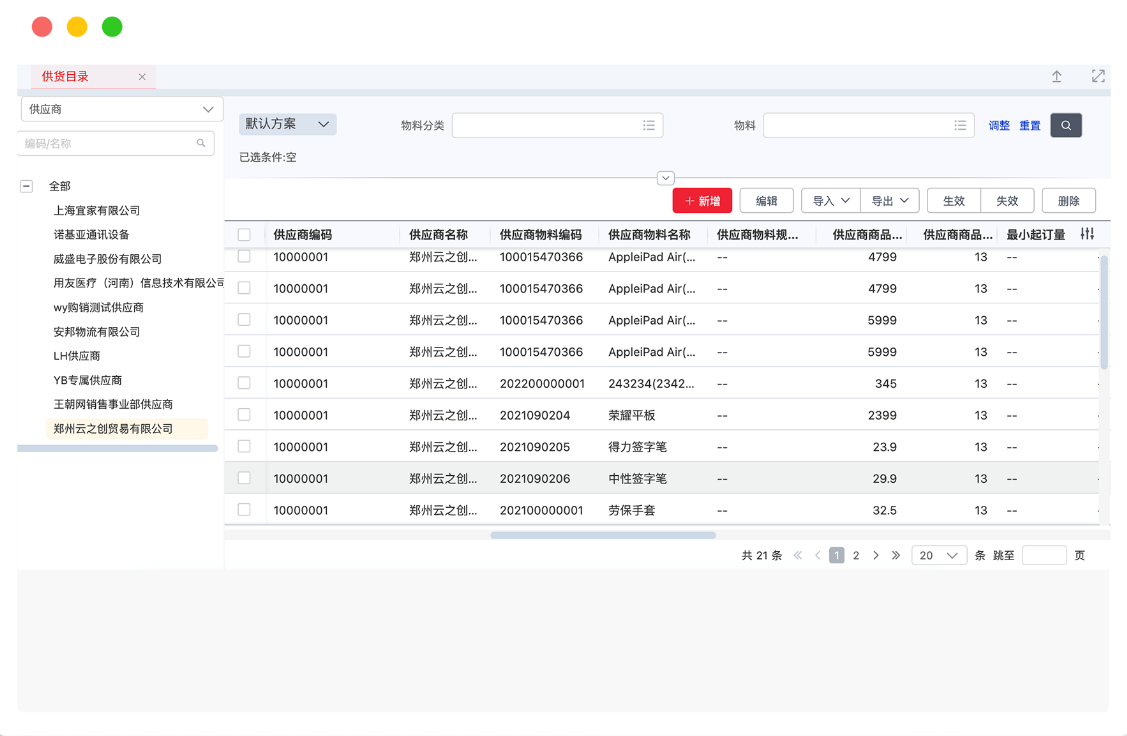Viewport: 1127px width, 736px height.
Task: Go to the first page
Action: pos(798,555)
